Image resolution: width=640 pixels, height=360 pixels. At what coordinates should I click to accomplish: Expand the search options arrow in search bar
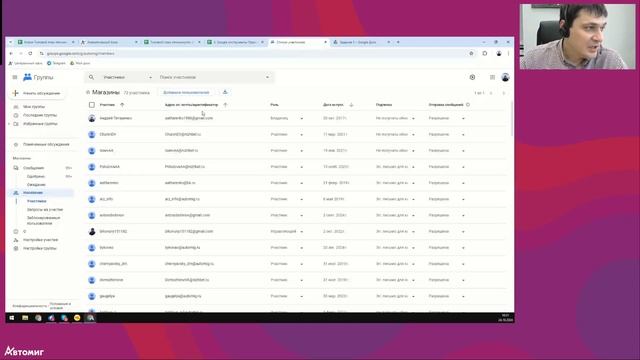point(267,77)
